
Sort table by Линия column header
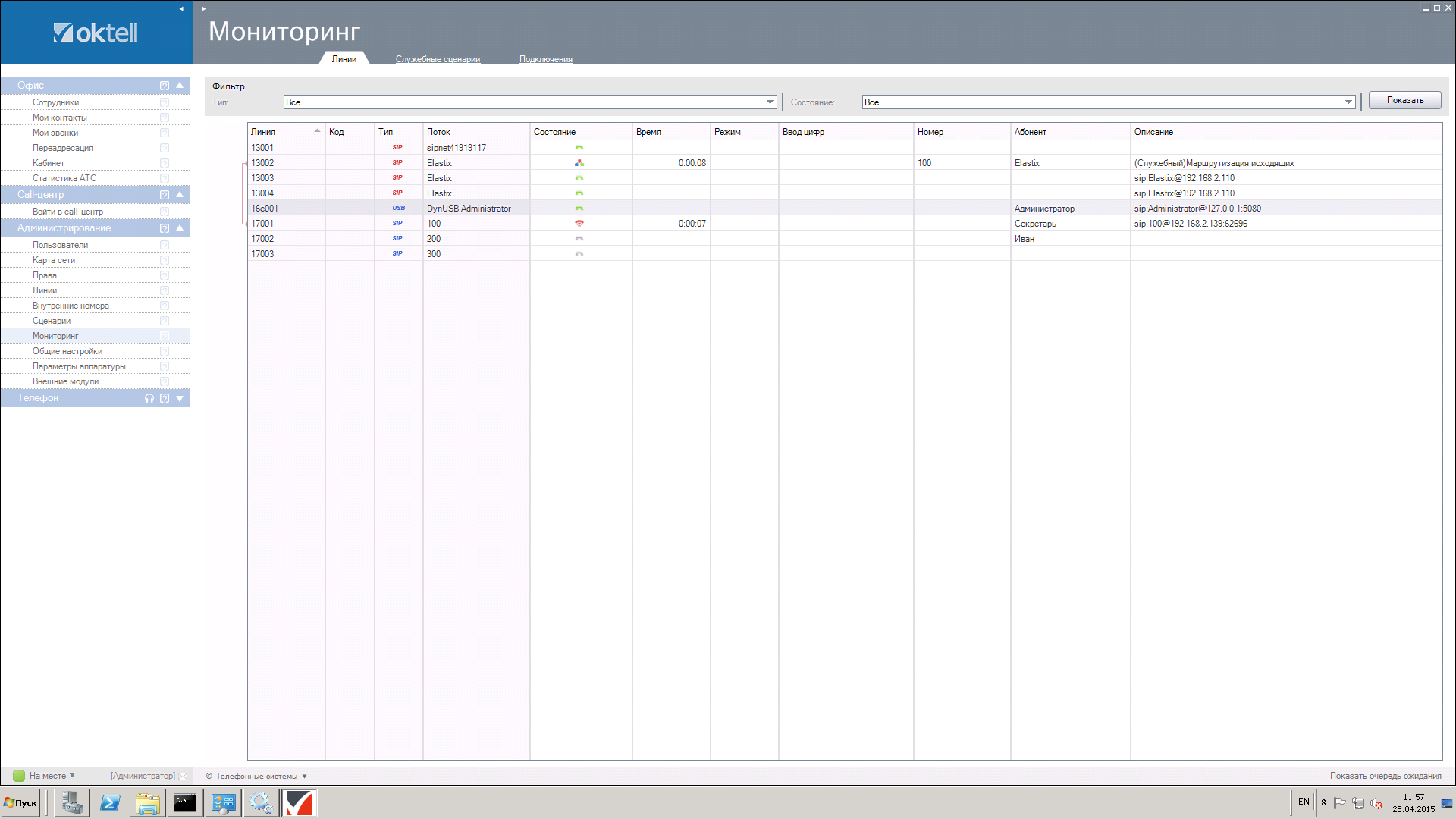(x=263, y=132)
